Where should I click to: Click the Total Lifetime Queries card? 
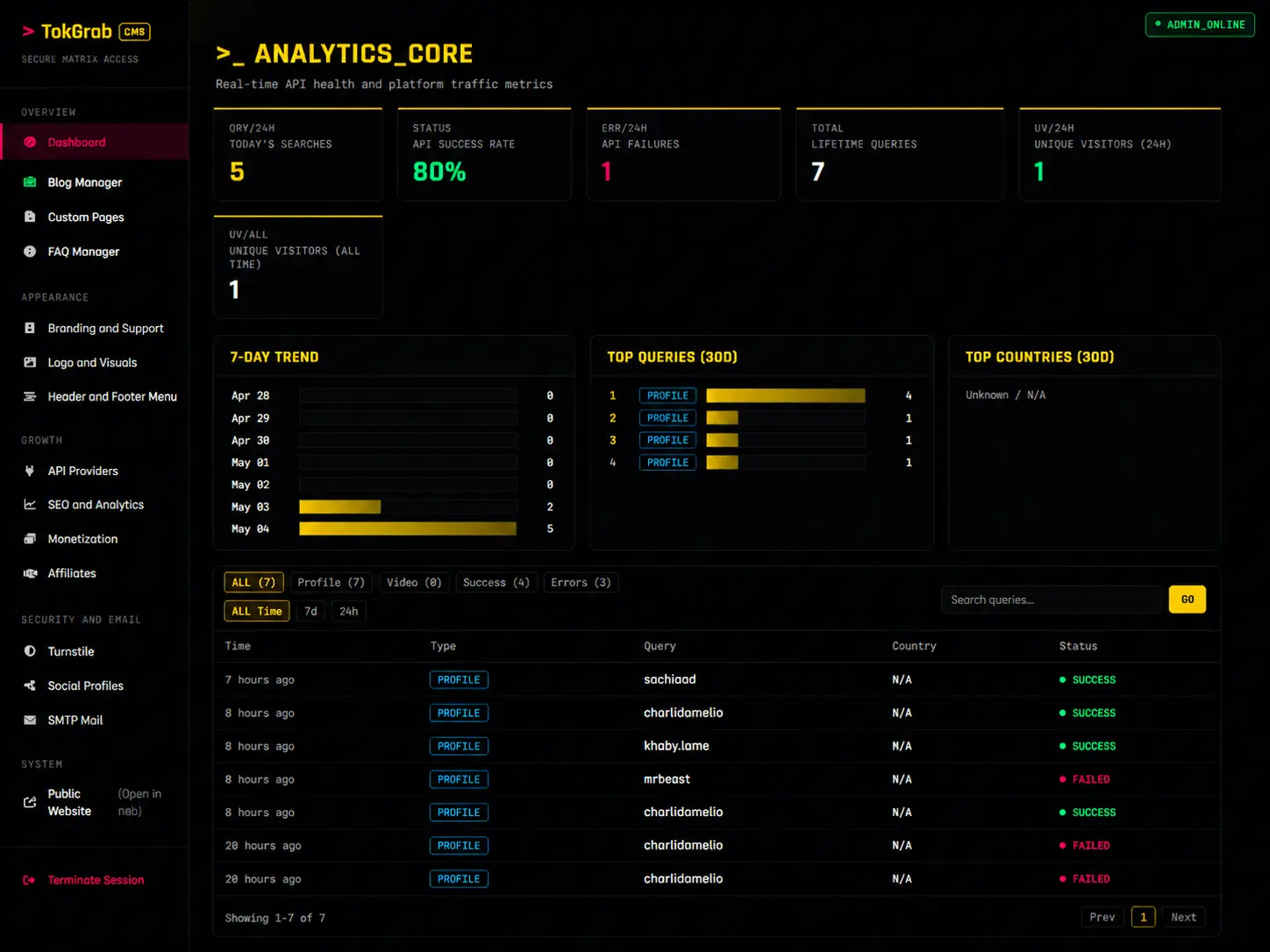click(900, 154)
